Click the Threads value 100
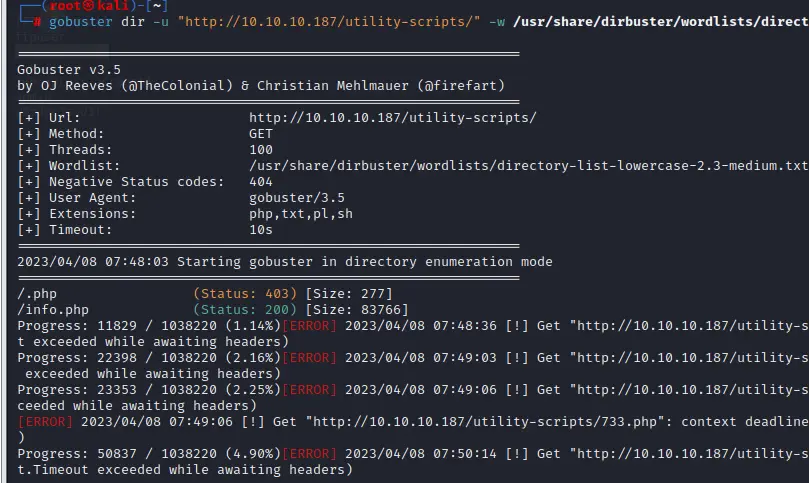Viewport: 809px width, 483px height. 261,149
